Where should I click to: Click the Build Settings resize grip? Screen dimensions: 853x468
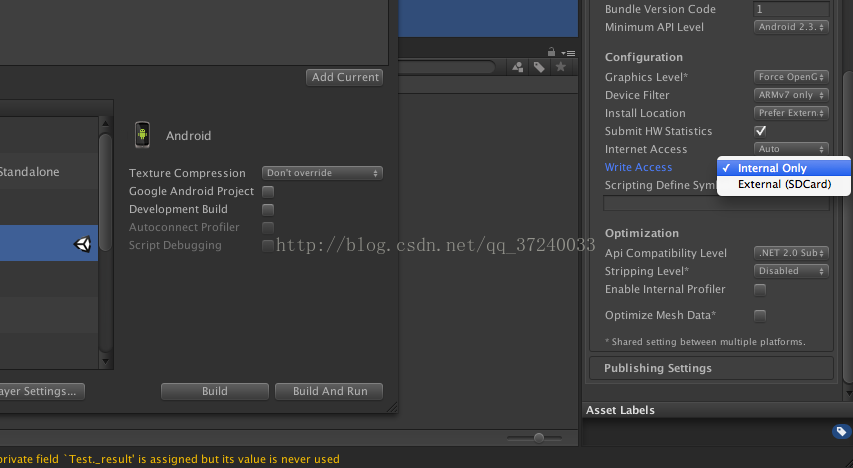coord(392,407)
